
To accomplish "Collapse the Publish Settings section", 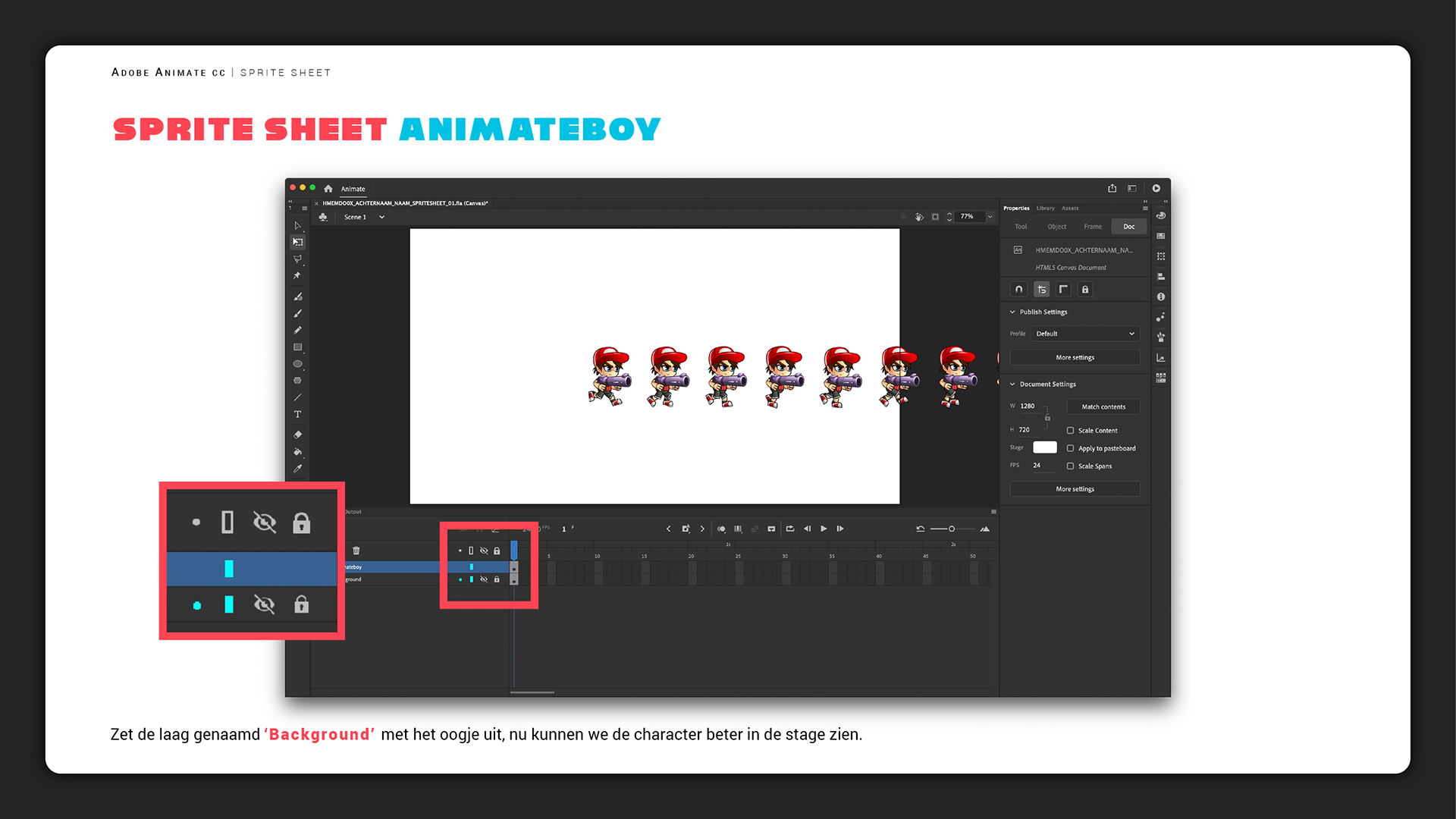I will point(1012,312).
